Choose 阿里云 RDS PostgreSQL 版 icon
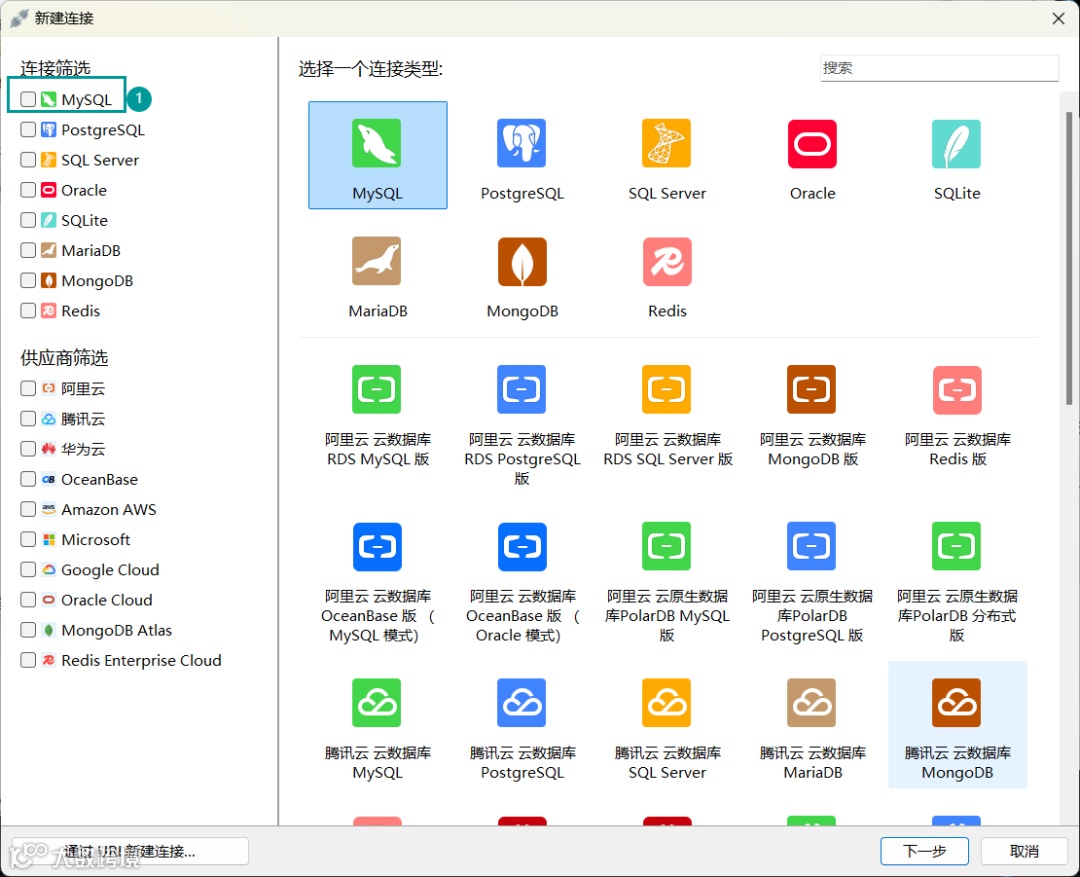 point(521,389)
